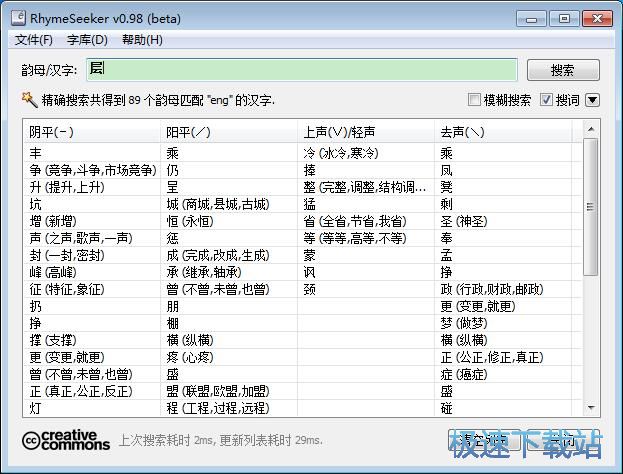
Task: Click the RhymeSeeker app icon in title bar
Action: [x=18, y=17]
